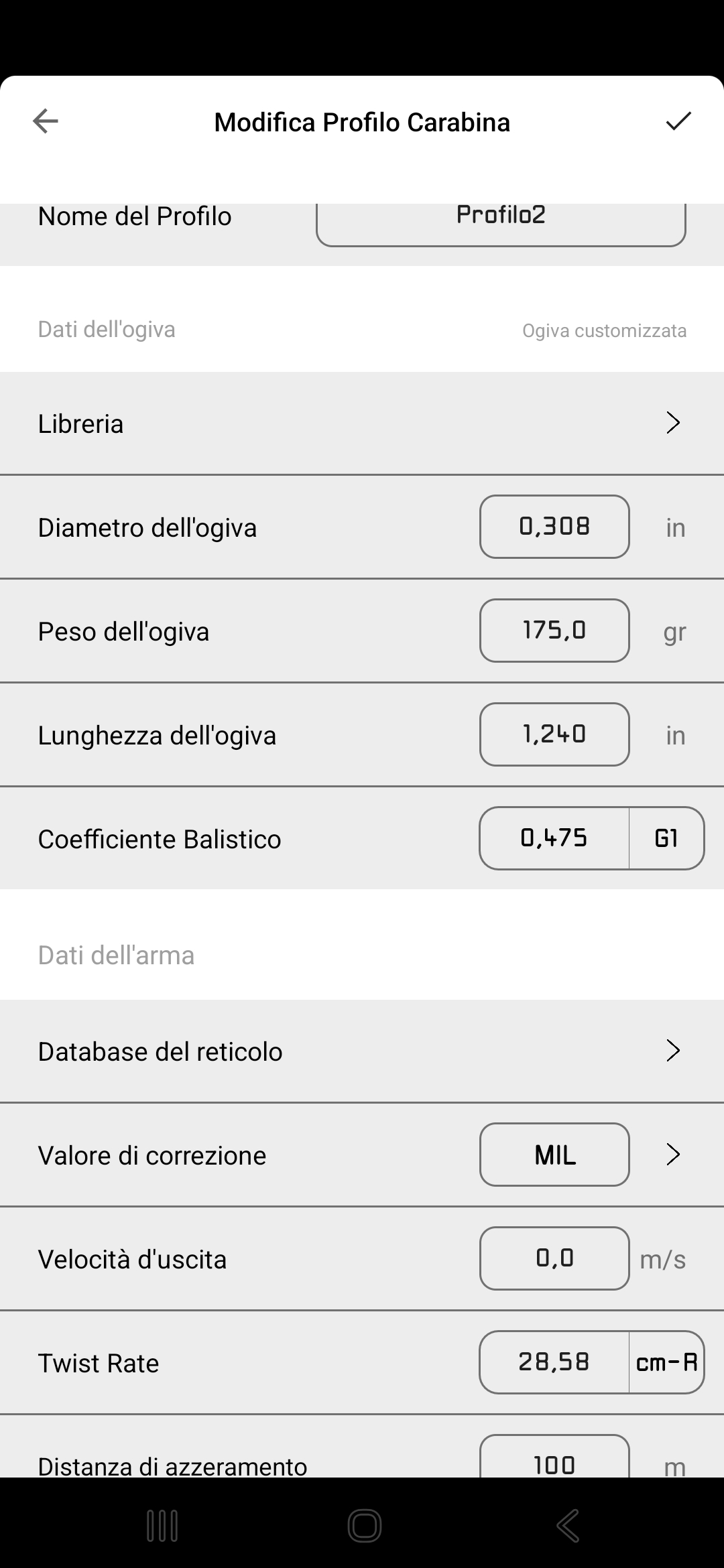The width and height of the screenshot is (724, 1568).
Task: Edit Diametro dell'ogiva value 0,308
Action: tap(554, 527)
